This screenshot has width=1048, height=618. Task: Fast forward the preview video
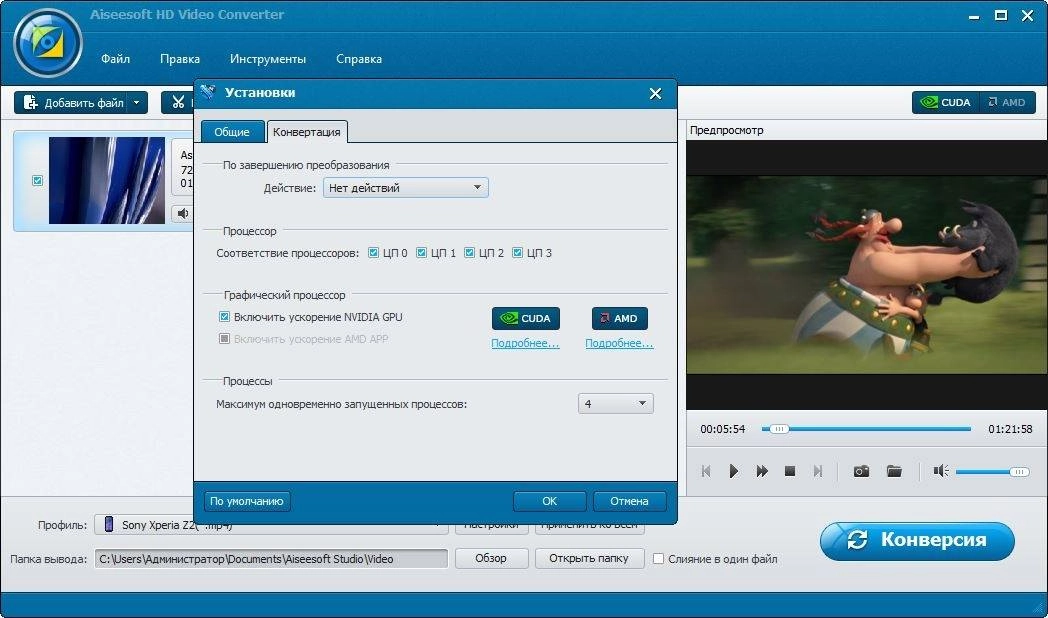(x=762, y=471)
